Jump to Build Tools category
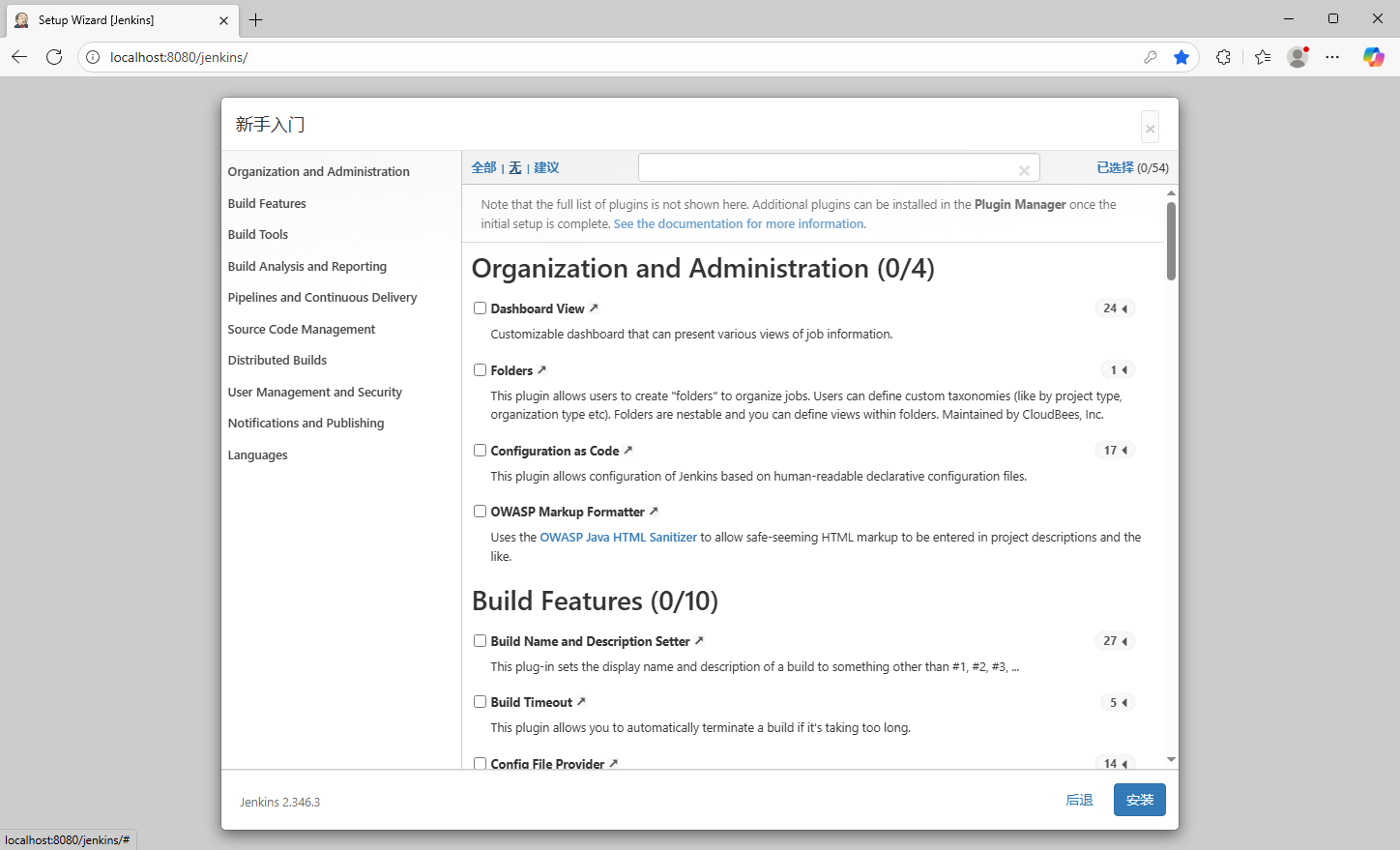 tap(258, 234)
